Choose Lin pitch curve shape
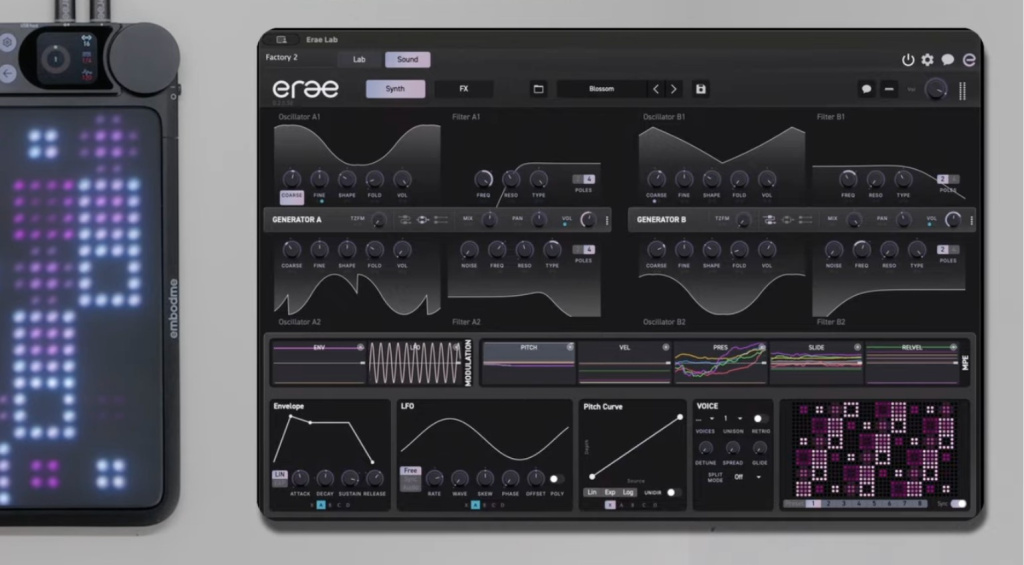This screenshot has height=565, width=1024. click(x=592, y=492)
